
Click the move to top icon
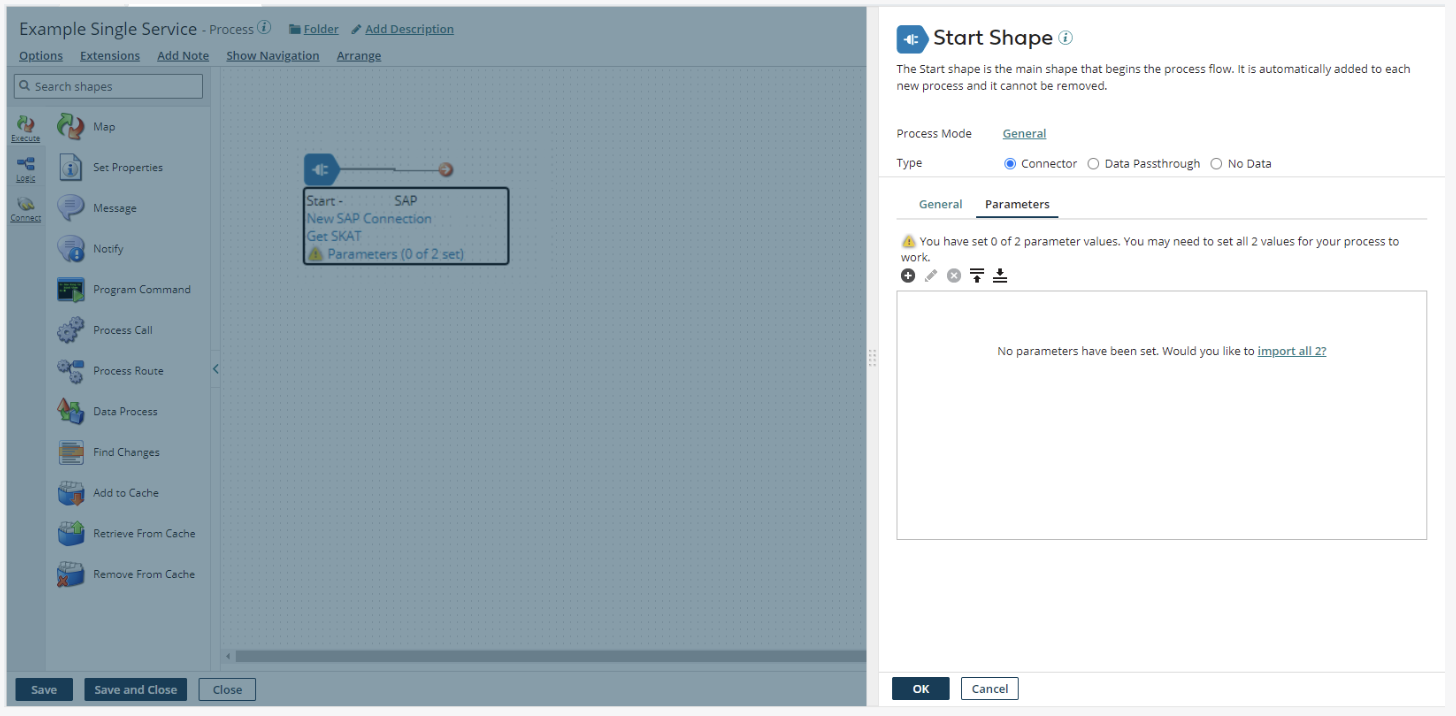977,276
